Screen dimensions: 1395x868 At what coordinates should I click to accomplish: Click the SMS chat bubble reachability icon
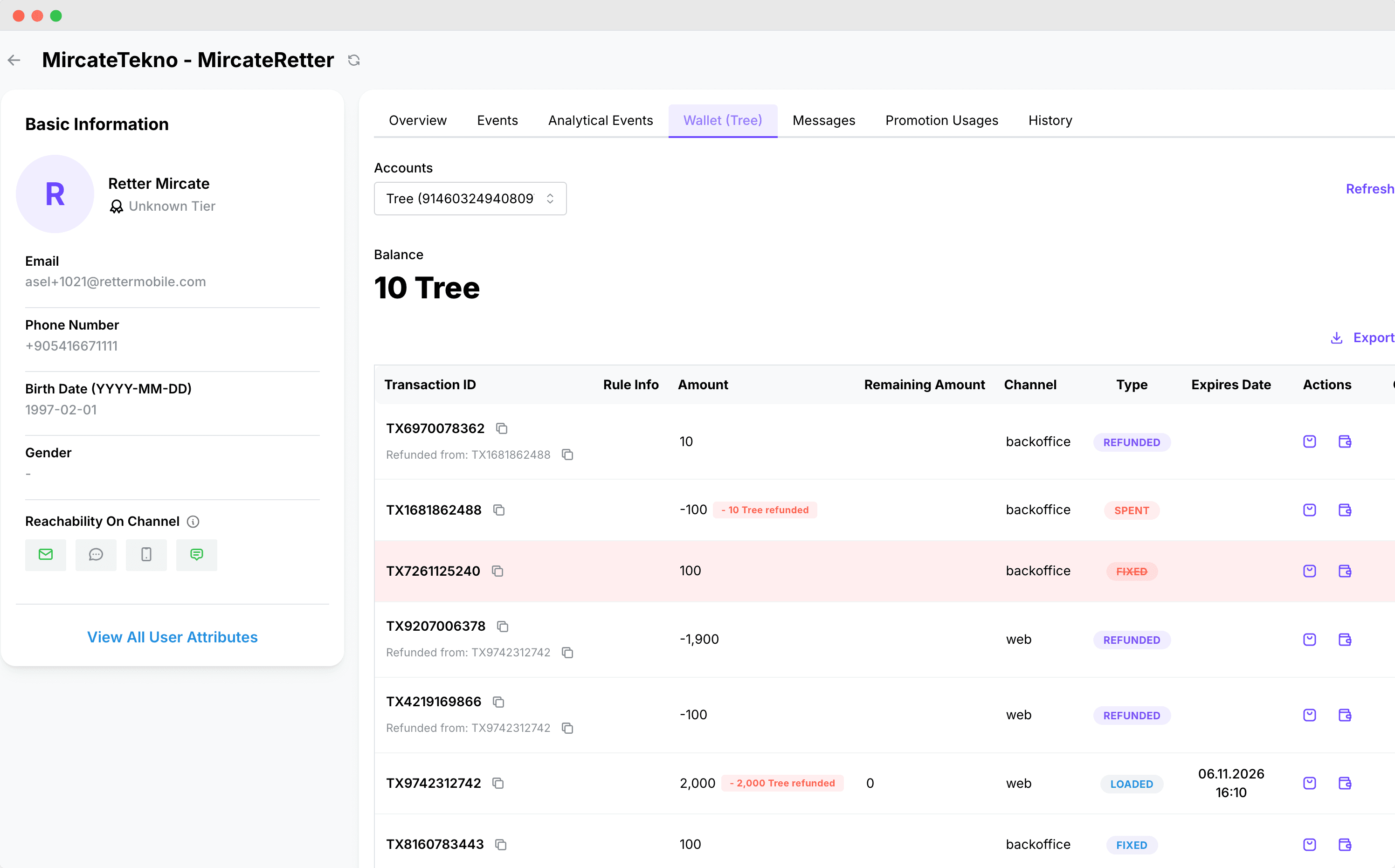click(x=96, y=555)
